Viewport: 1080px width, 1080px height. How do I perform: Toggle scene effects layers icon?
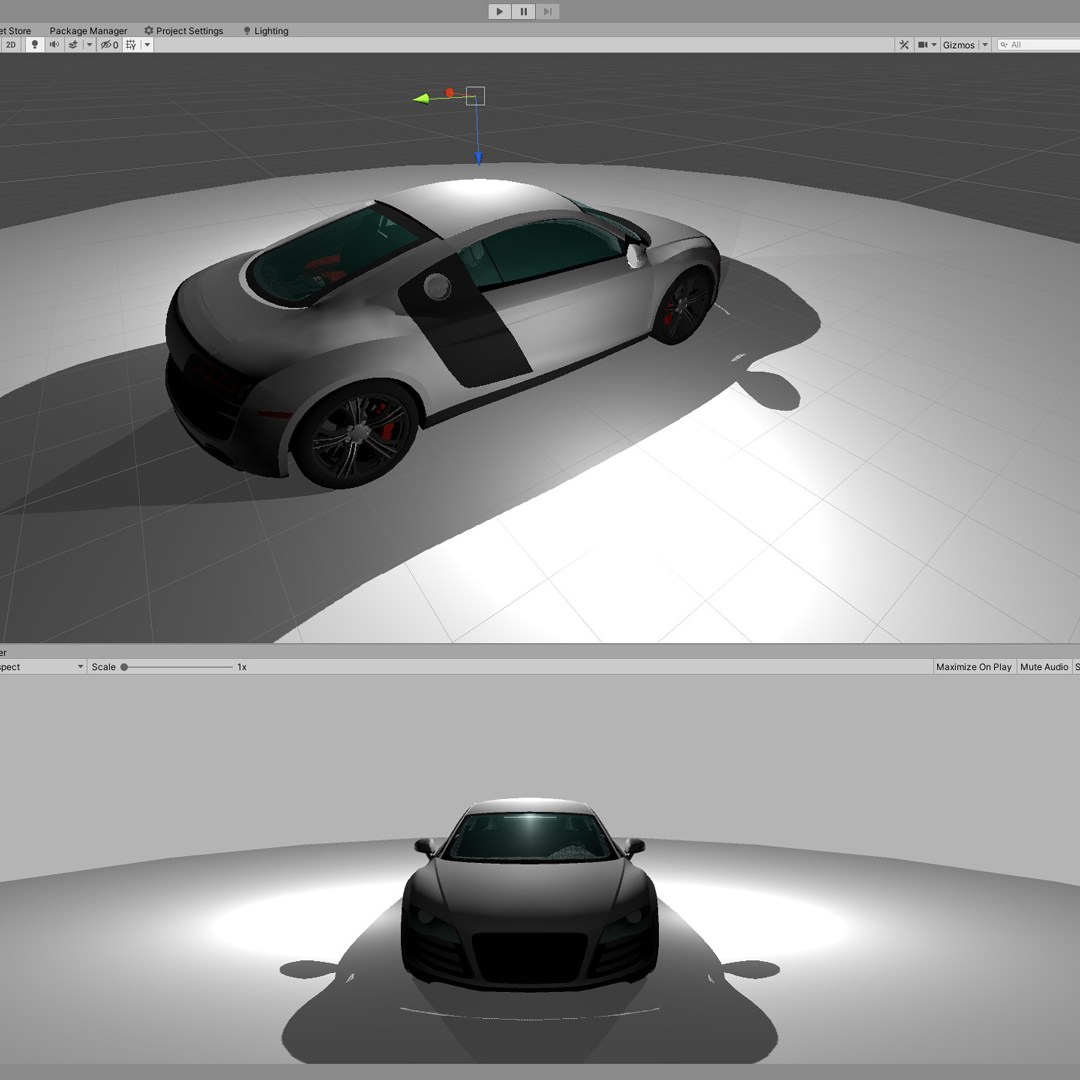click(x=74, y=45)
